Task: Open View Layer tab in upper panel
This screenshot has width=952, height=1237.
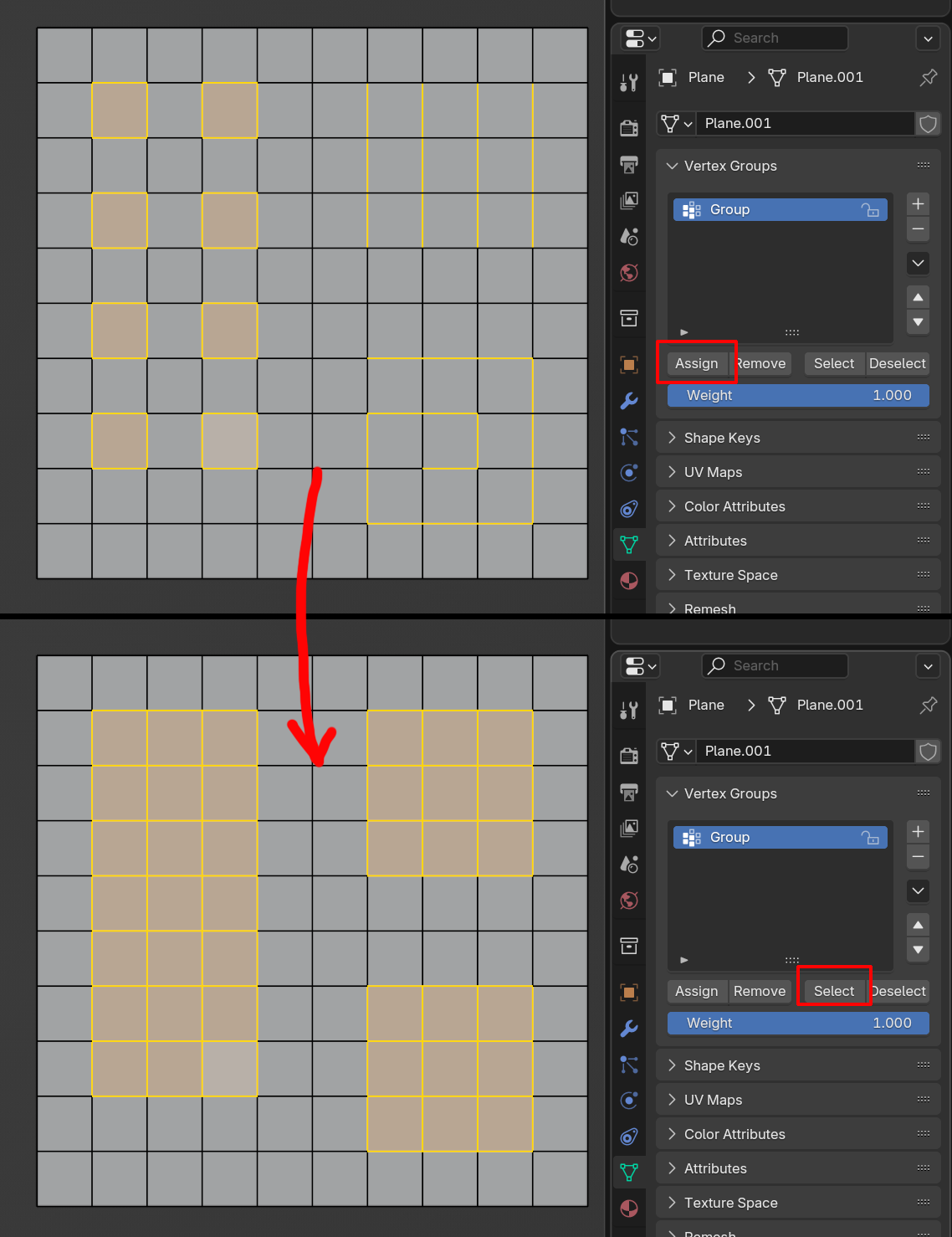Action: pos(629,200)
